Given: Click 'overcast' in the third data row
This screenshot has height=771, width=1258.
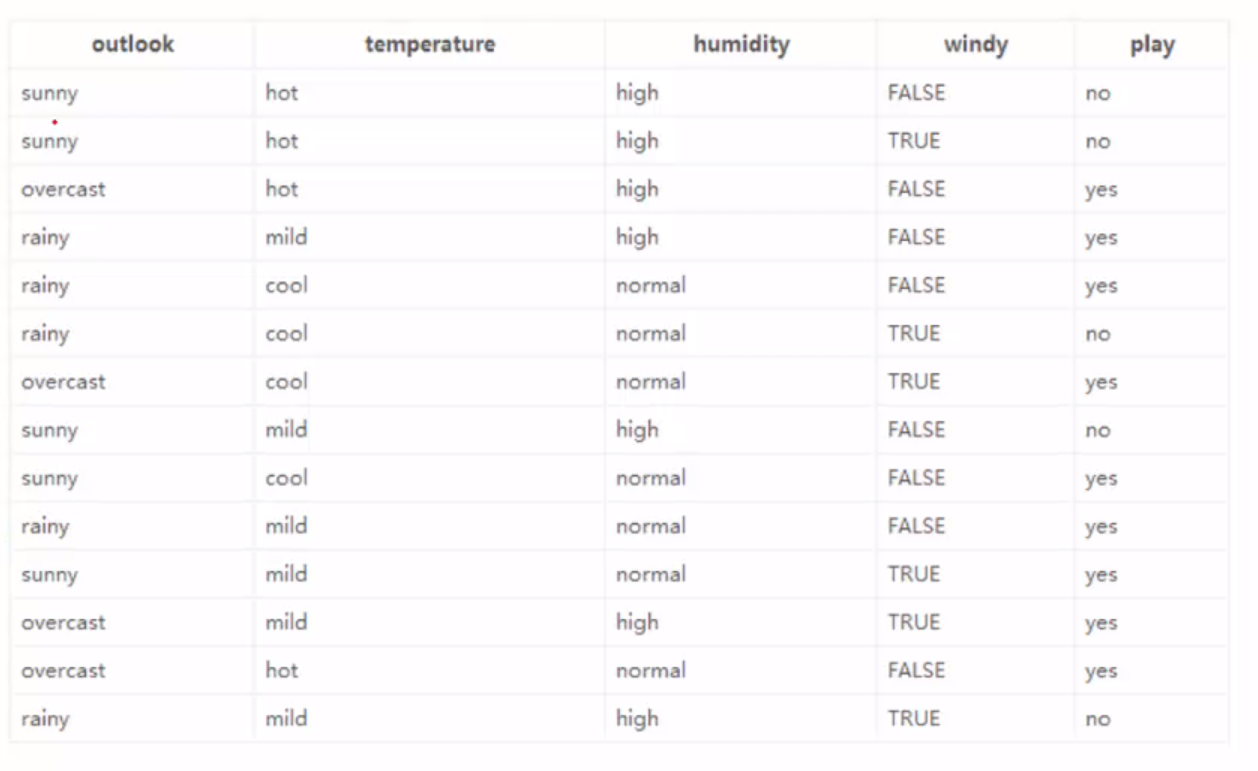Looking at the screenshot, I should tap(63, 189).
